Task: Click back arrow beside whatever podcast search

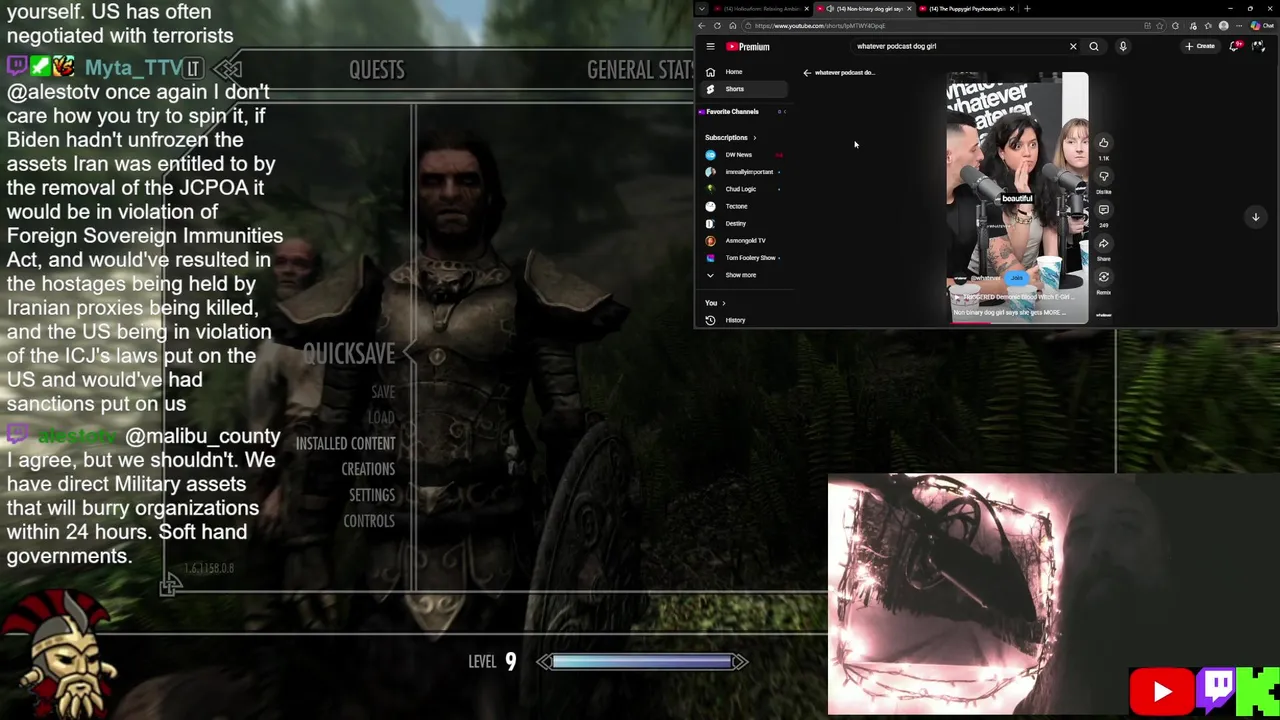Action: click(x=807, y=72)
